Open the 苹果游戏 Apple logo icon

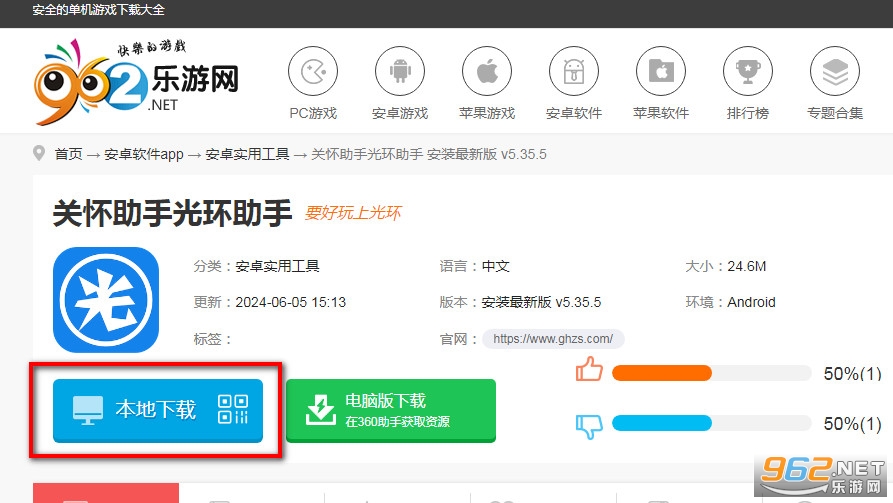pos(487,72)
